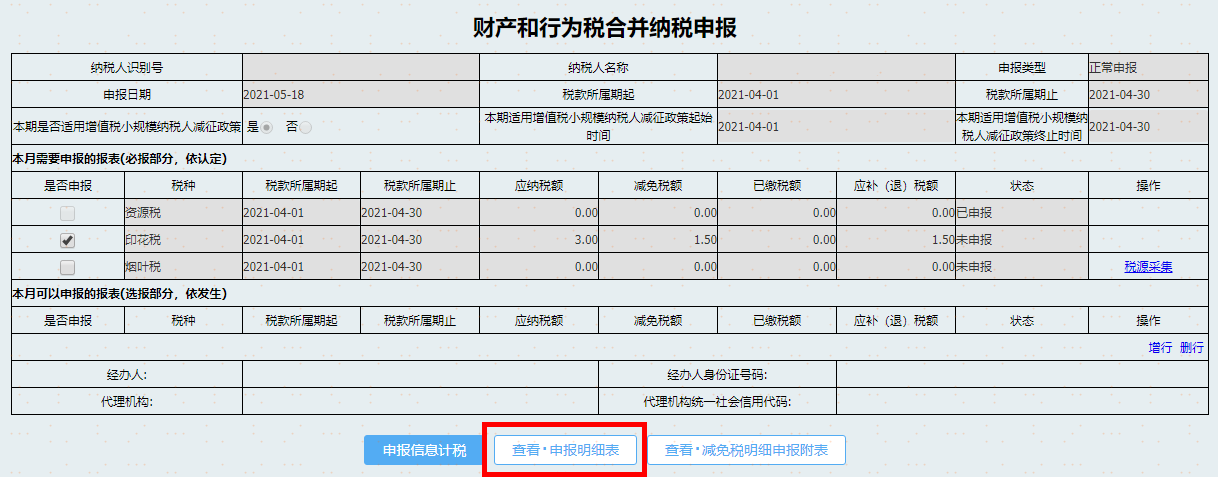Click the 代理机构统一社会信用代码 input field
The image size is (1218, 477).
coord(1022,402)
